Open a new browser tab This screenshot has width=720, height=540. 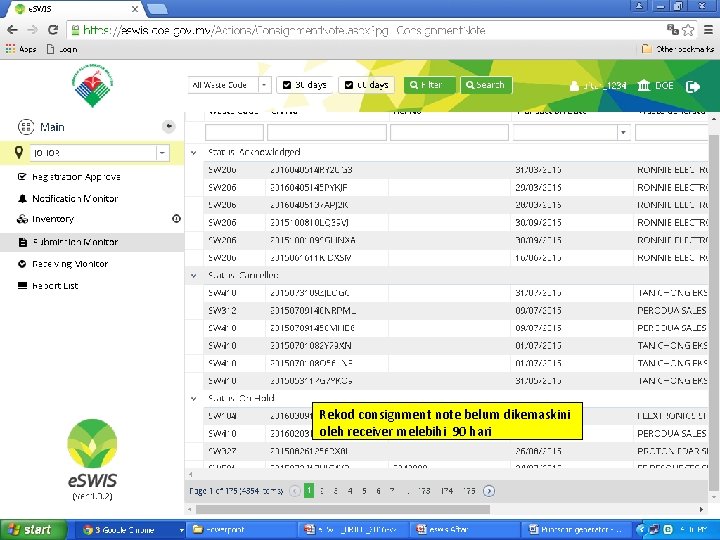click(157, 8)
